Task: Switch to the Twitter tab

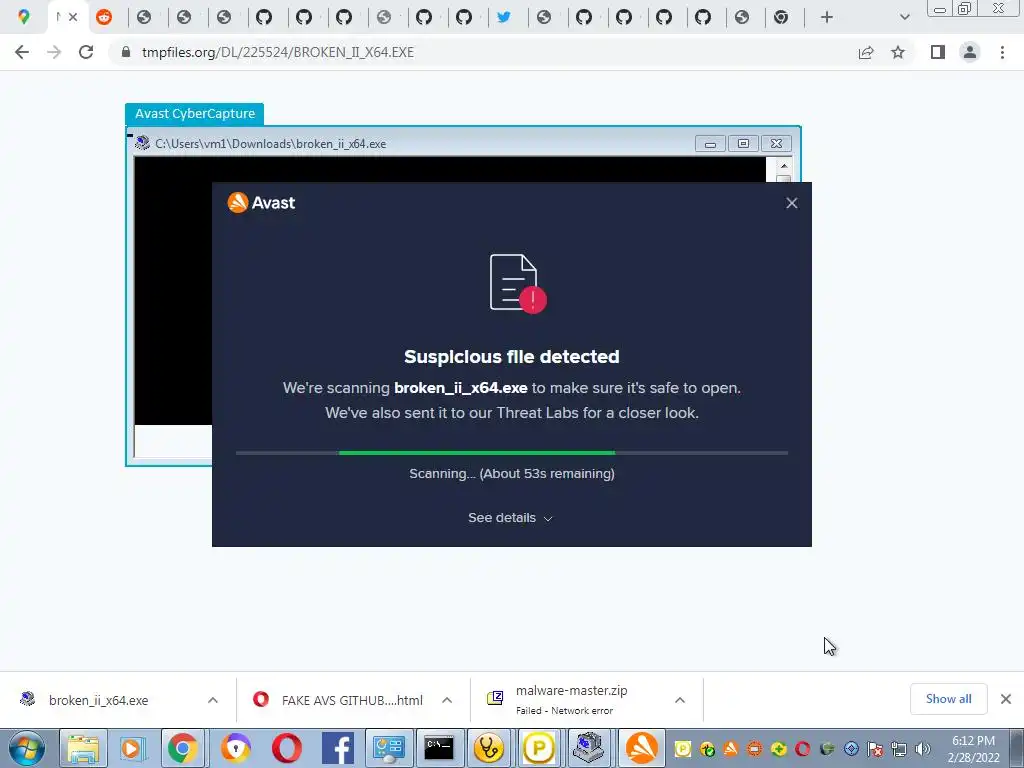Action: click(x=504, y=18)
